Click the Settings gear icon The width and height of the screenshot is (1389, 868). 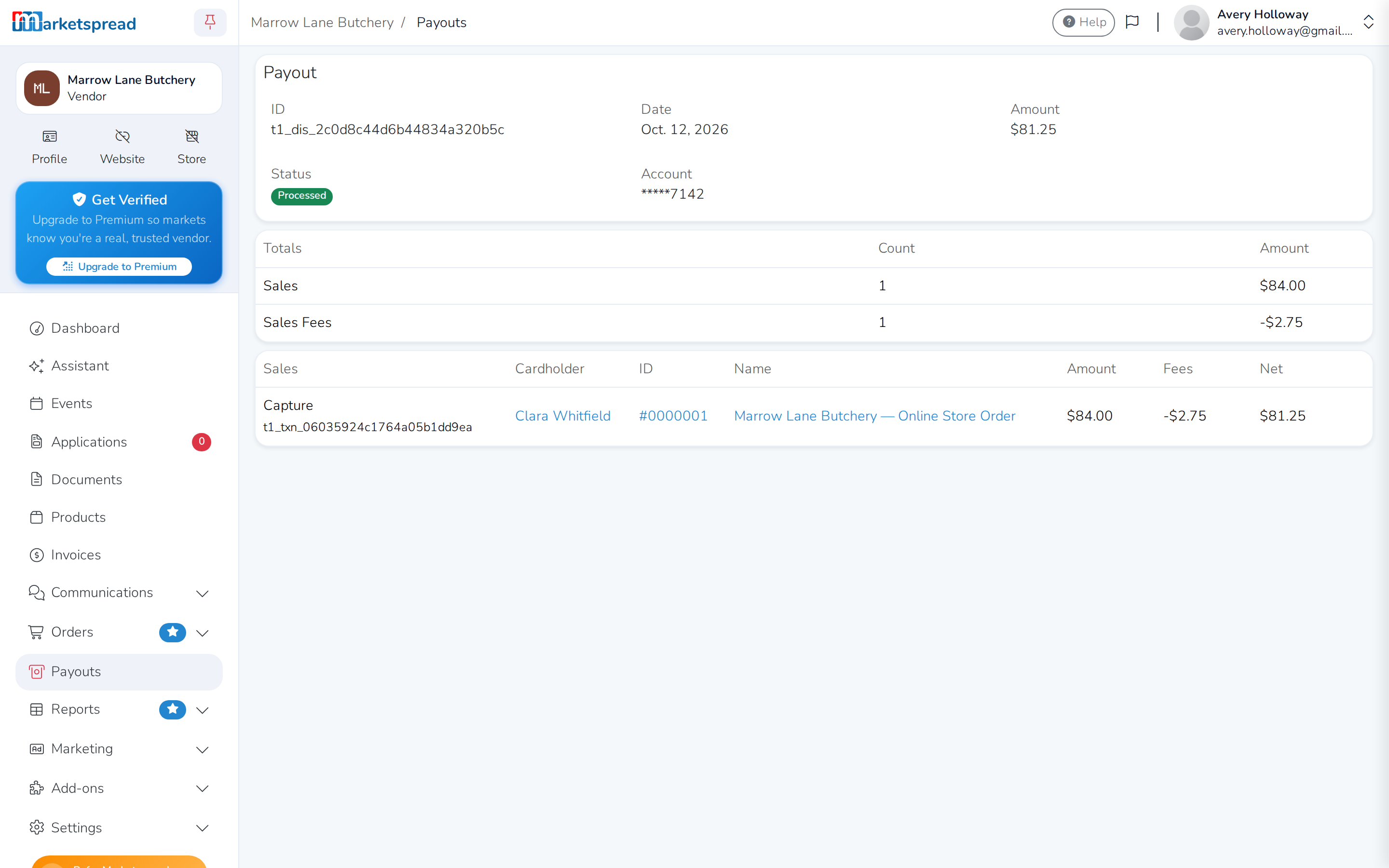[37, 827]
